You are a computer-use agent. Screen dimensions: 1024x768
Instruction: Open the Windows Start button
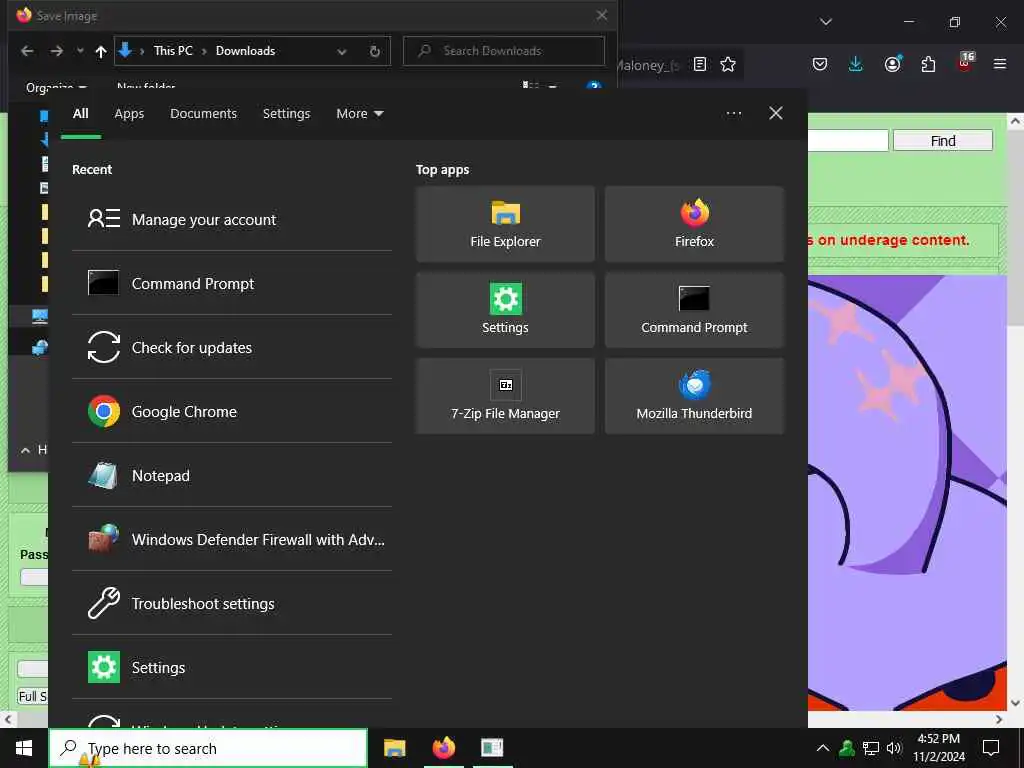tap(24, 748)
